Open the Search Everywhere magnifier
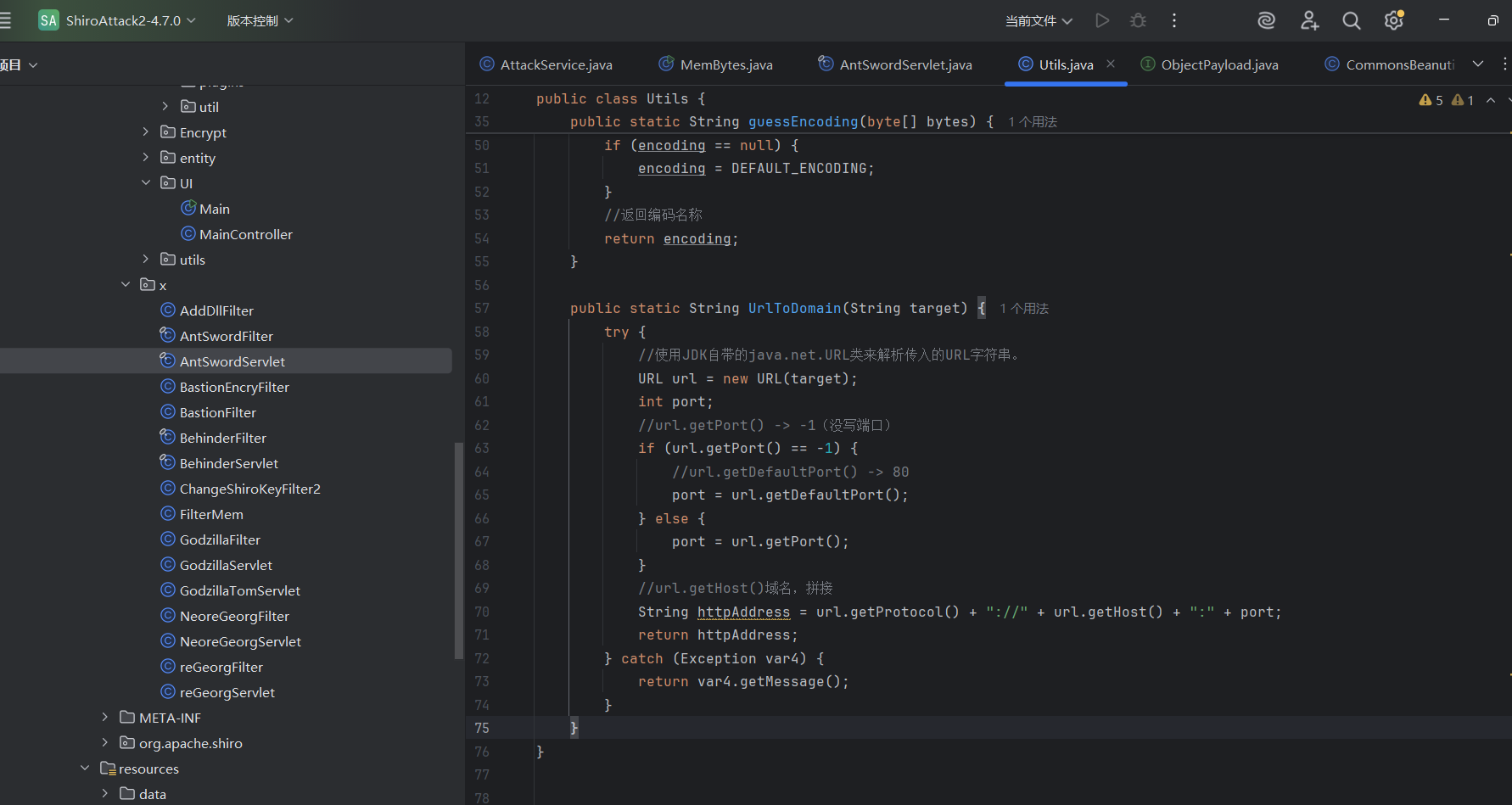 (x=1351, y=20)
